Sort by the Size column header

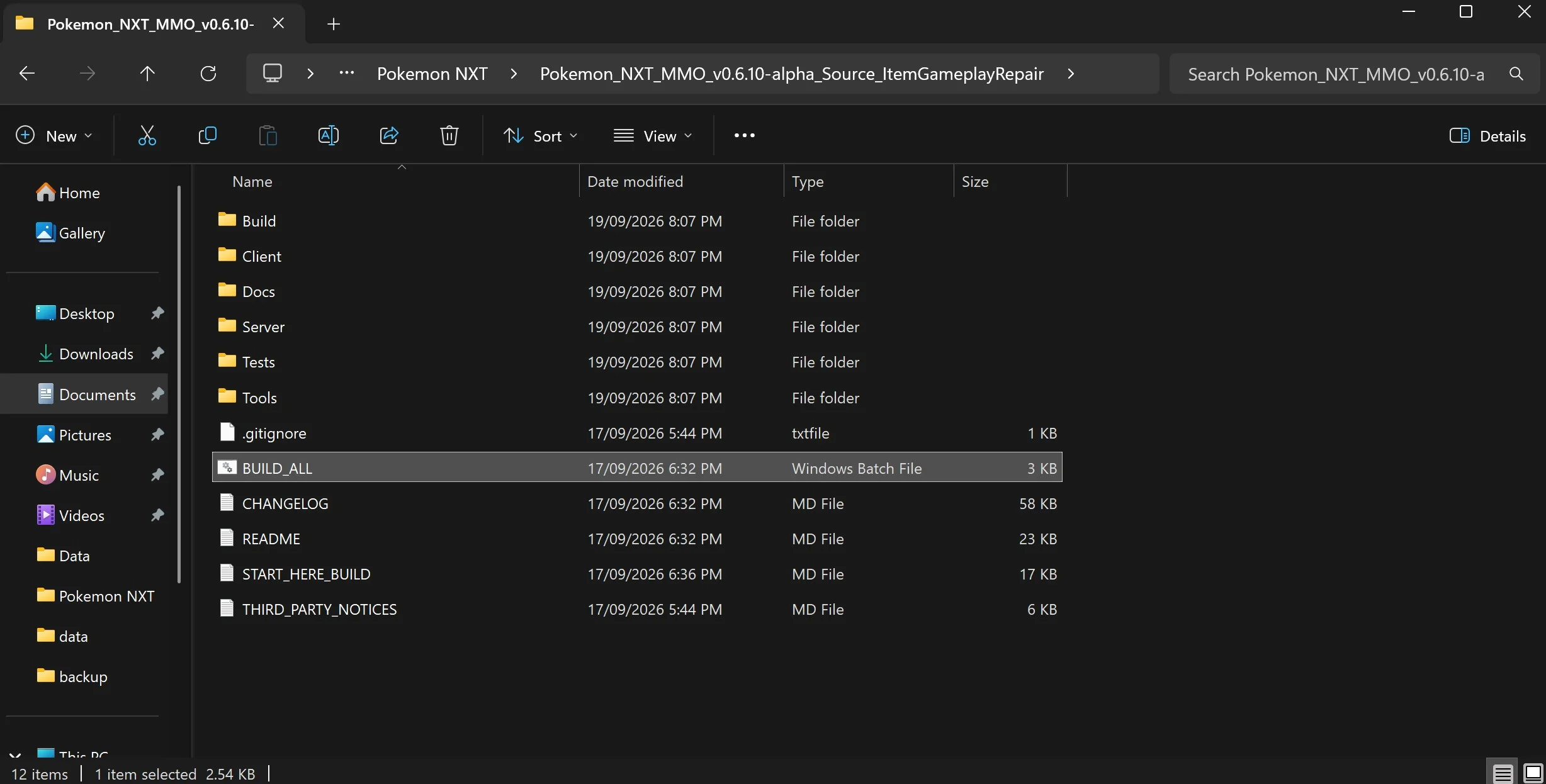[1010, 182]
